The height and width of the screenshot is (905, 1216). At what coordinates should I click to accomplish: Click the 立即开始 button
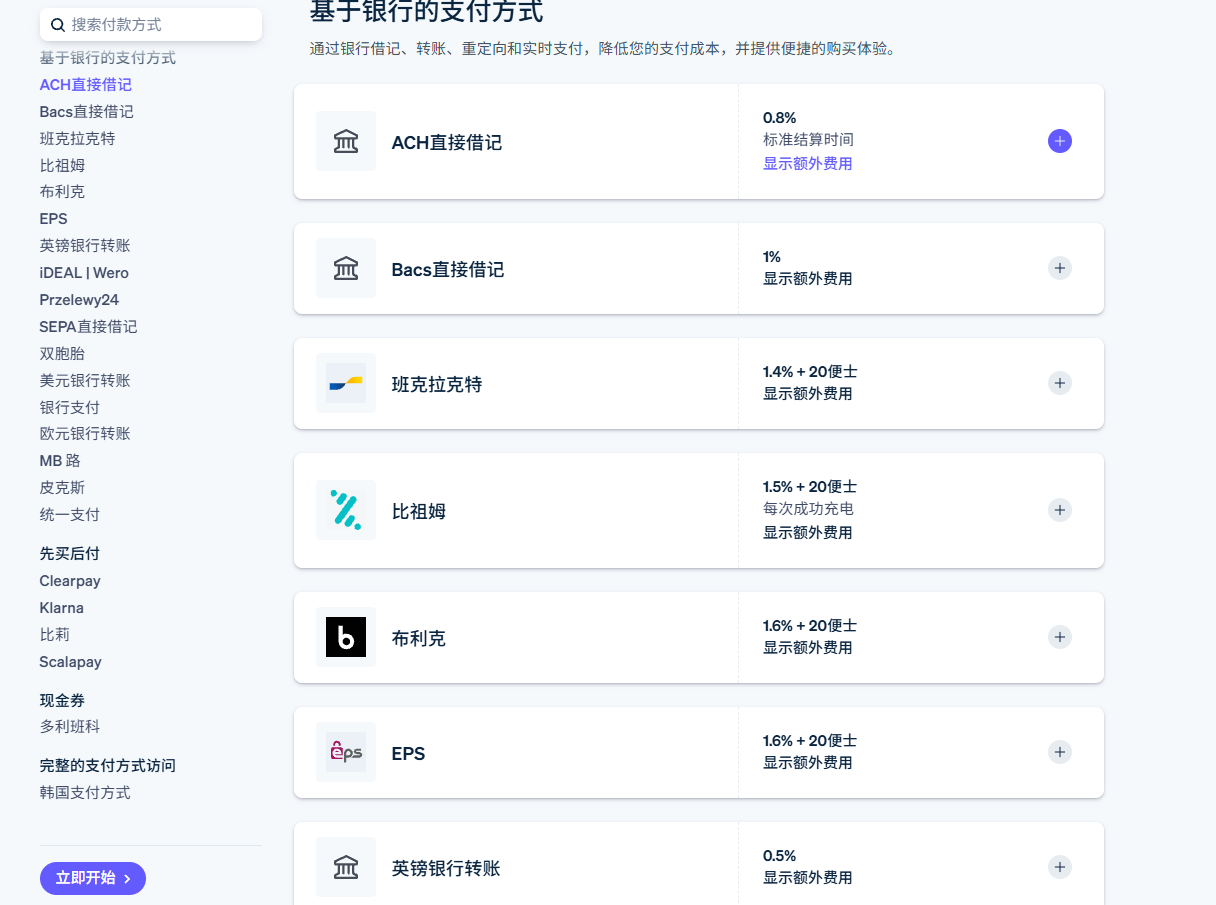pos(93,878)
